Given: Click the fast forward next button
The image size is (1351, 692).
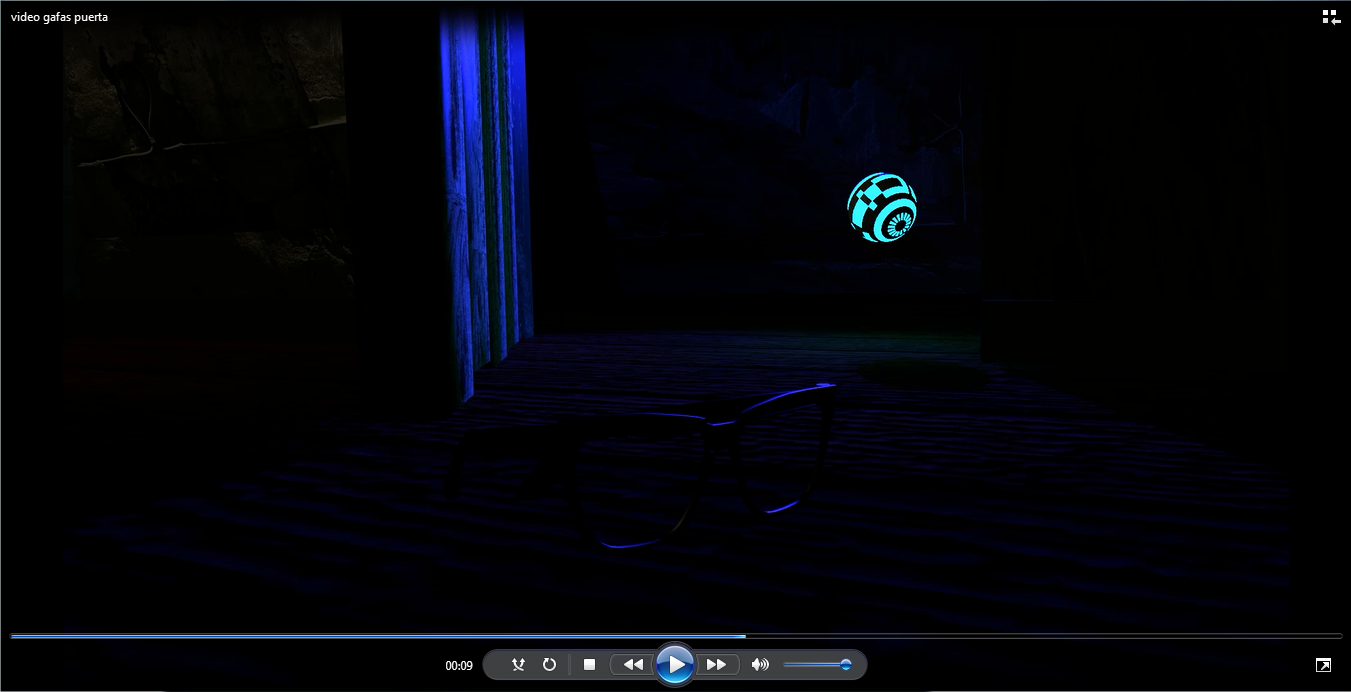Looking at the screenshot, I should click(717, 664).
